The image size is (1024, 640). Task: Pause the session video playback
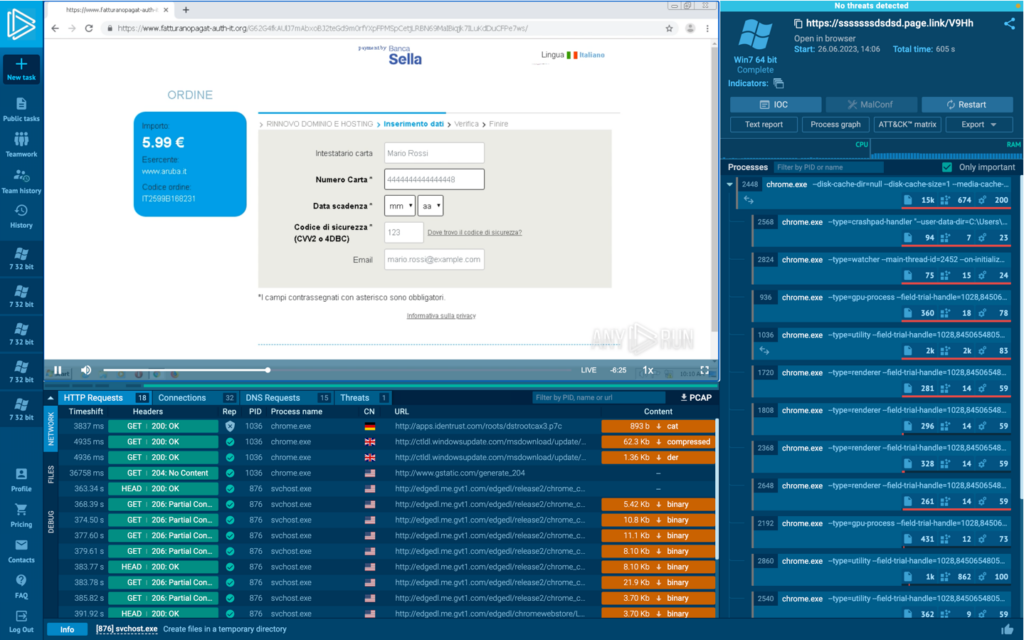58,370
